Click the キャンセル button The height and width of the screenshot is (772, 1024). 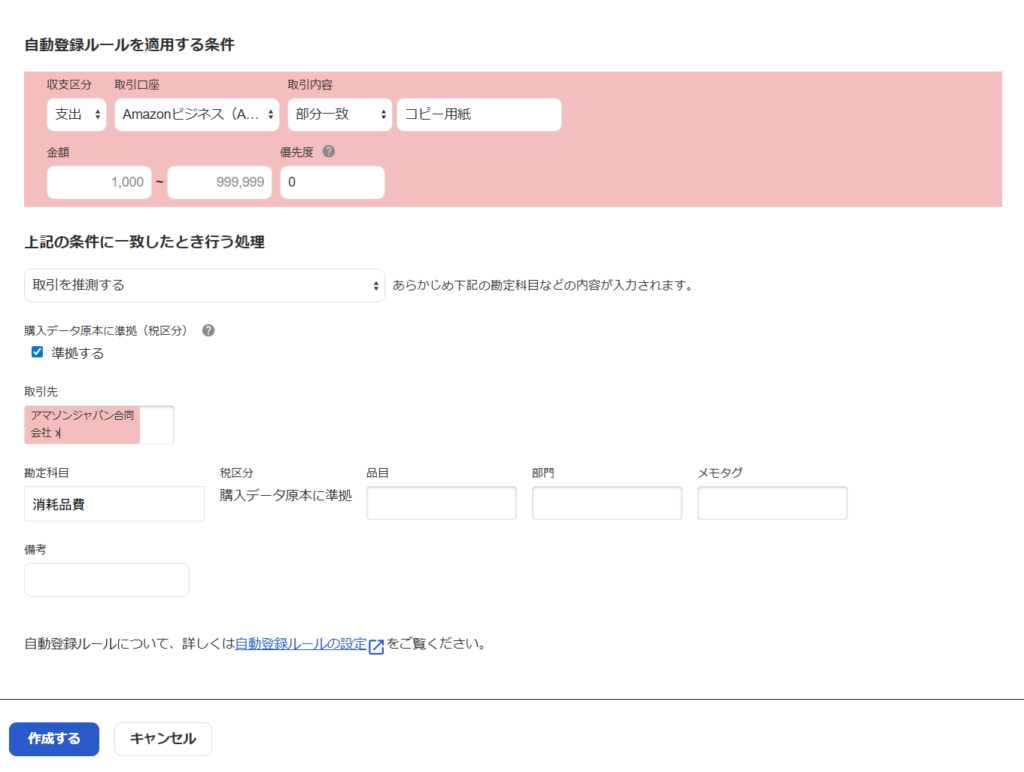tap(163, 739)
